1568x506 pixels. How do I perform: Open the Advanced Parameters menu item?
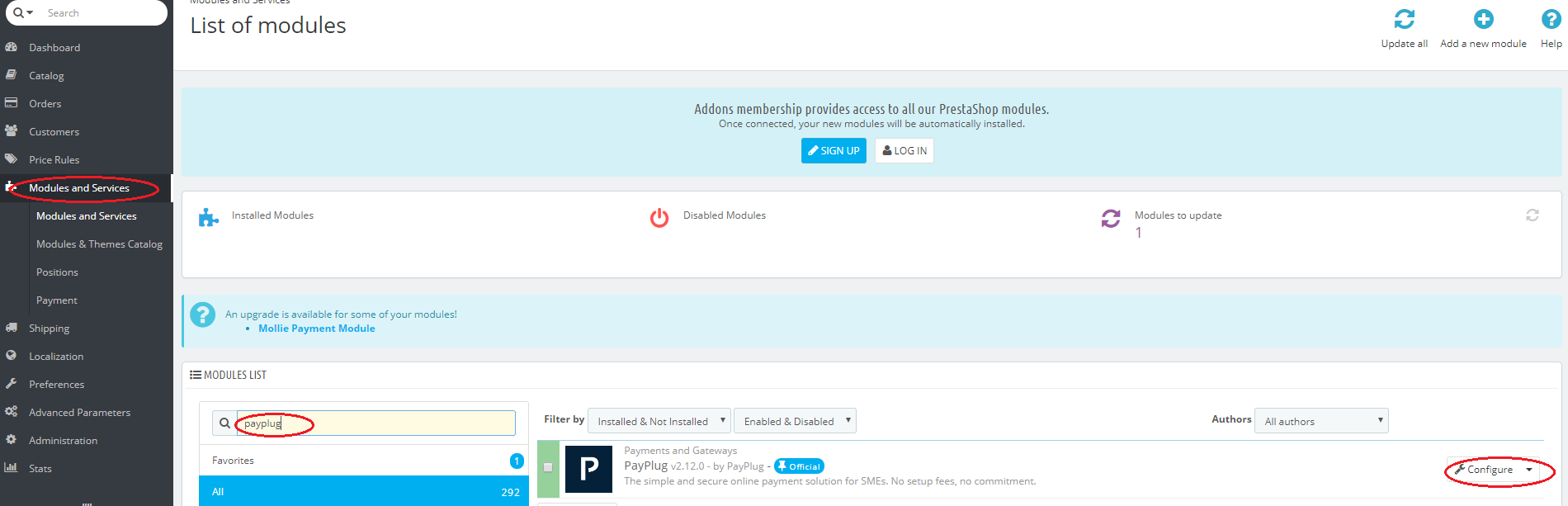click(x=79, y=413)
